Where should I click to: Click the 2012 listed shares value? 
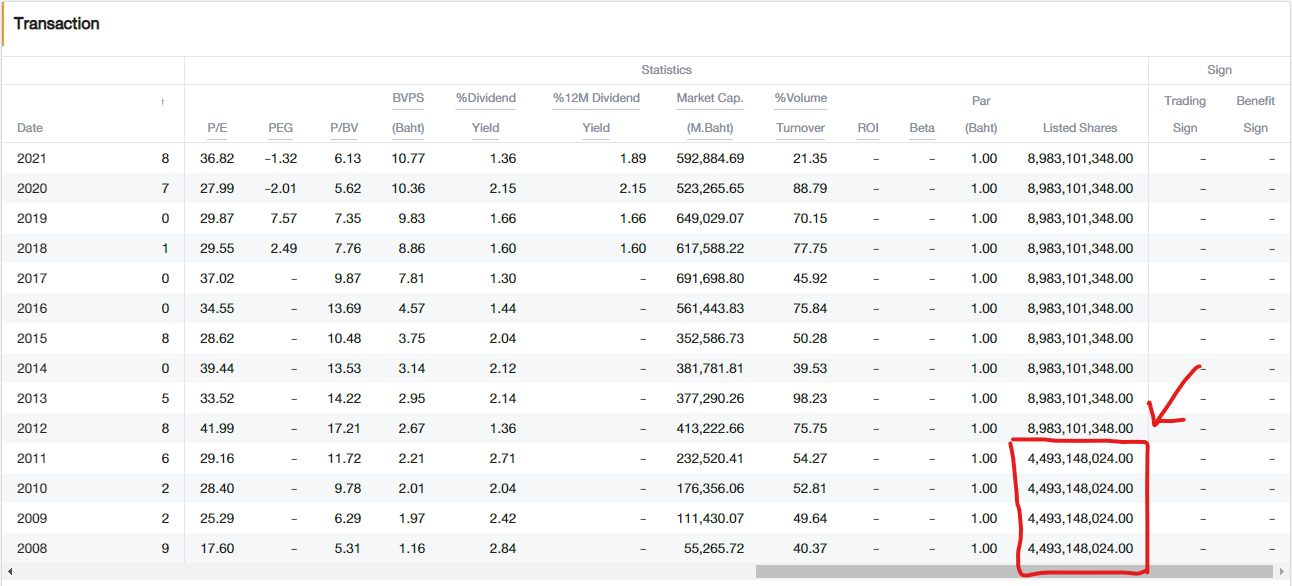coord(1080,428)
